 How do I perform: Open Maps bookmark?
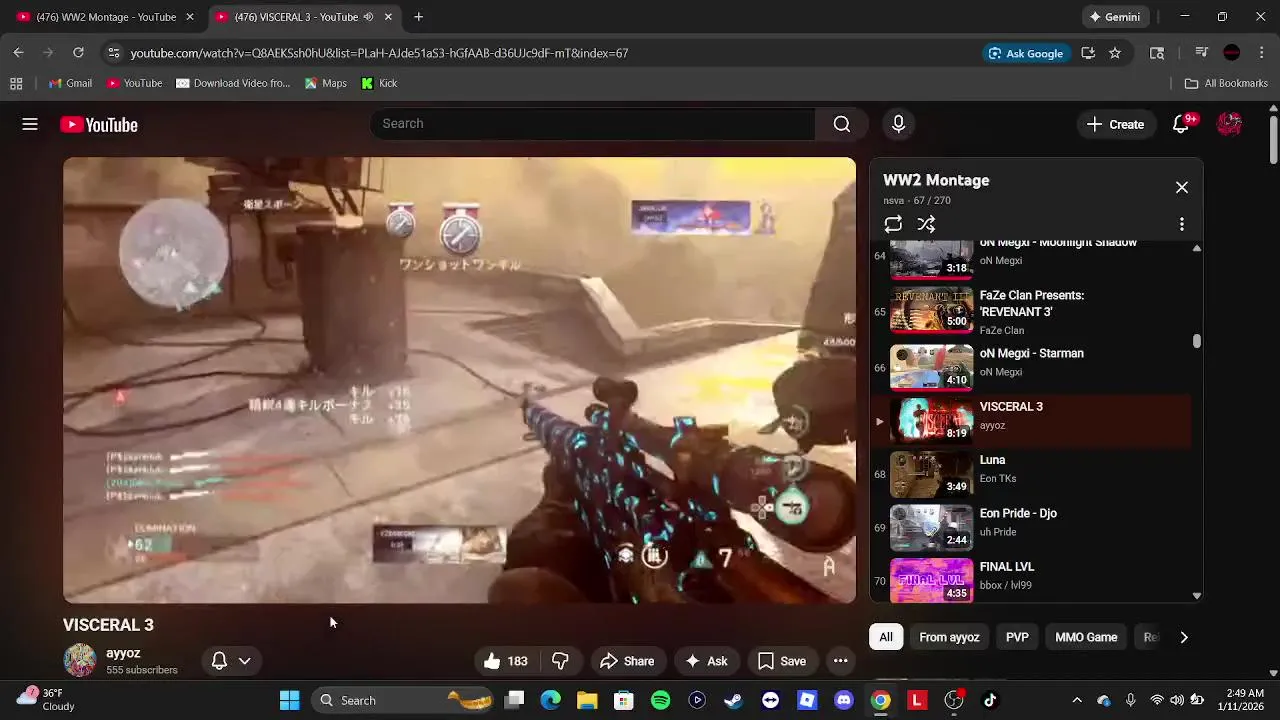pos(326,83)
